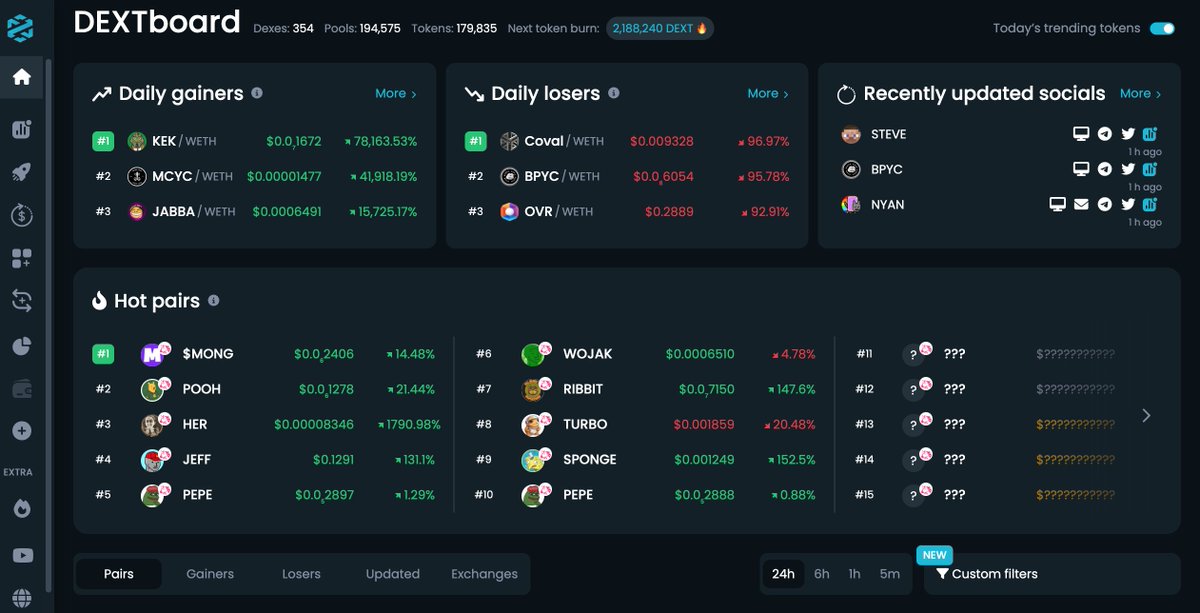Select the 5m timeframe

890,574
